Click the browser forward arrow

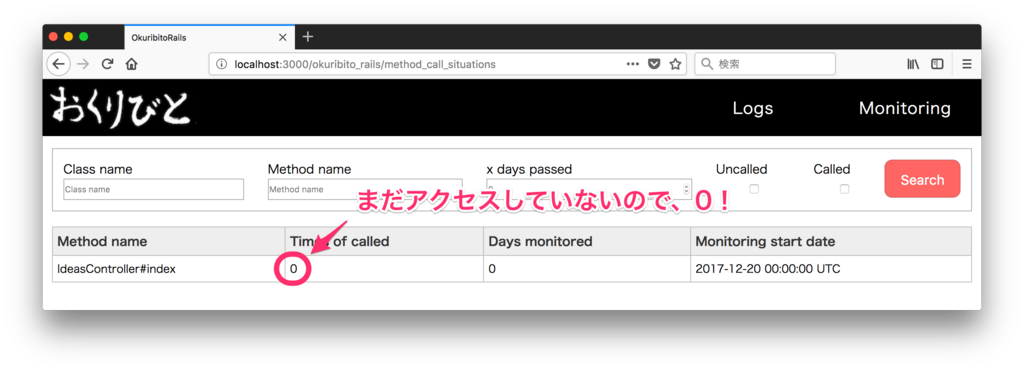[x=82, y=64]
